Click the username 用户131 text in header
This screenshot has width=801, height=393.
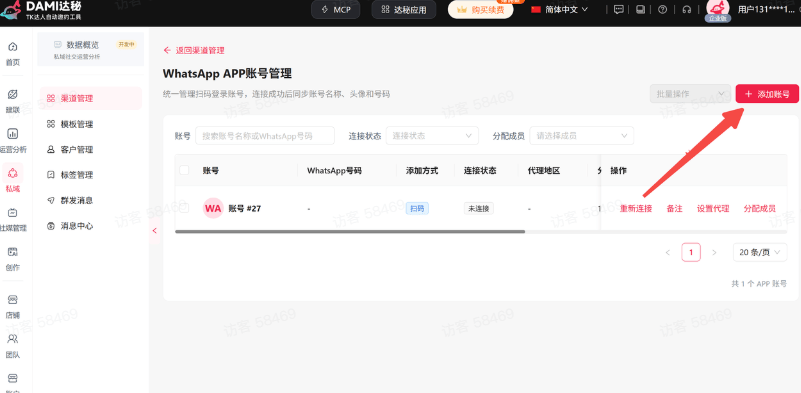(x=766, y=9)
